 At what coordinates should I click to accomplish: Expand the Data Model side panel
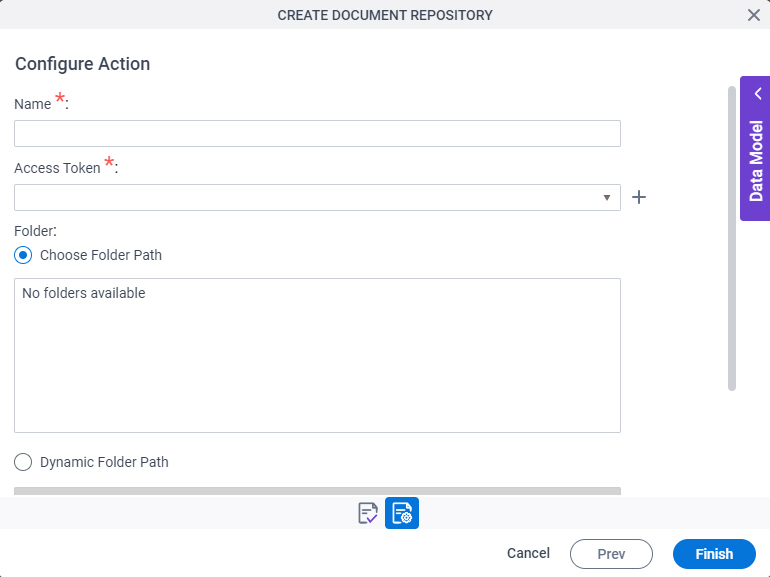coord(755,148)
